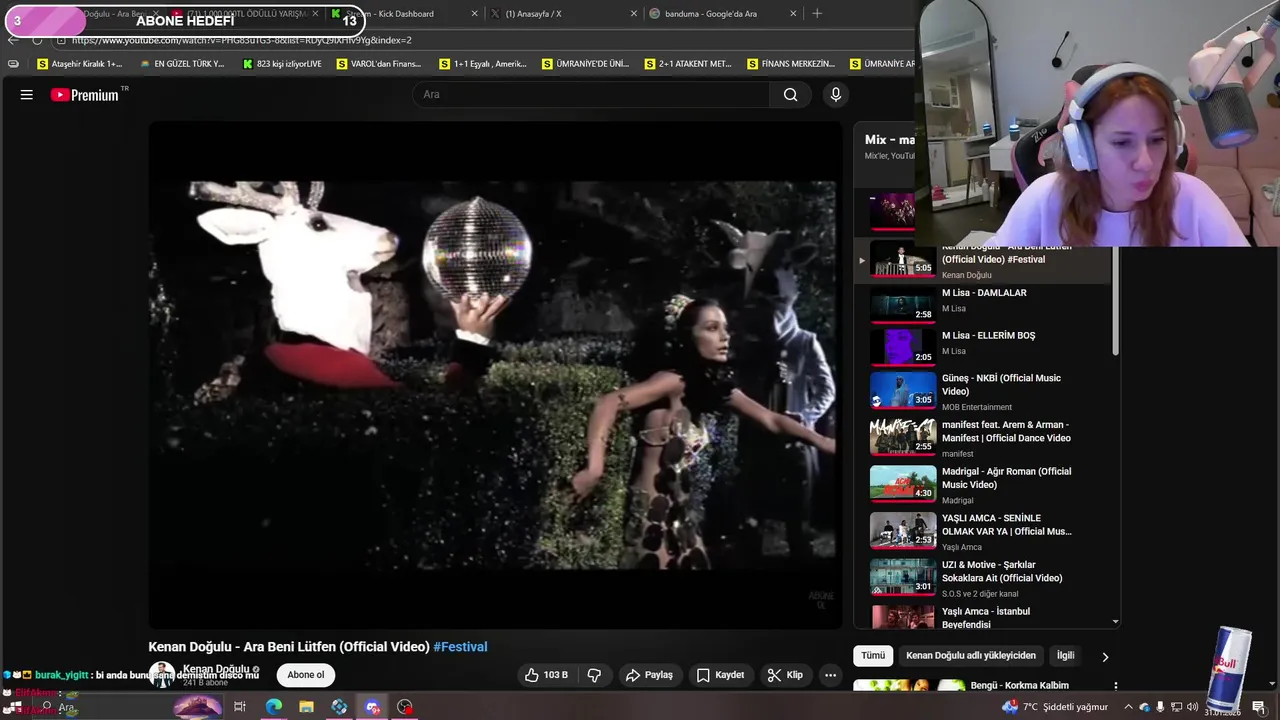
Task: Start voice search with microphone icon
Action: pos(836,94)
